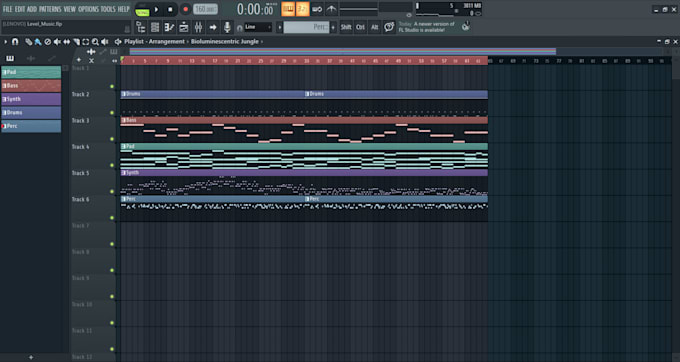Select the Drums pattern in picker
The height and width of the screenshot is (362, 680).
[x=31, y=113]
